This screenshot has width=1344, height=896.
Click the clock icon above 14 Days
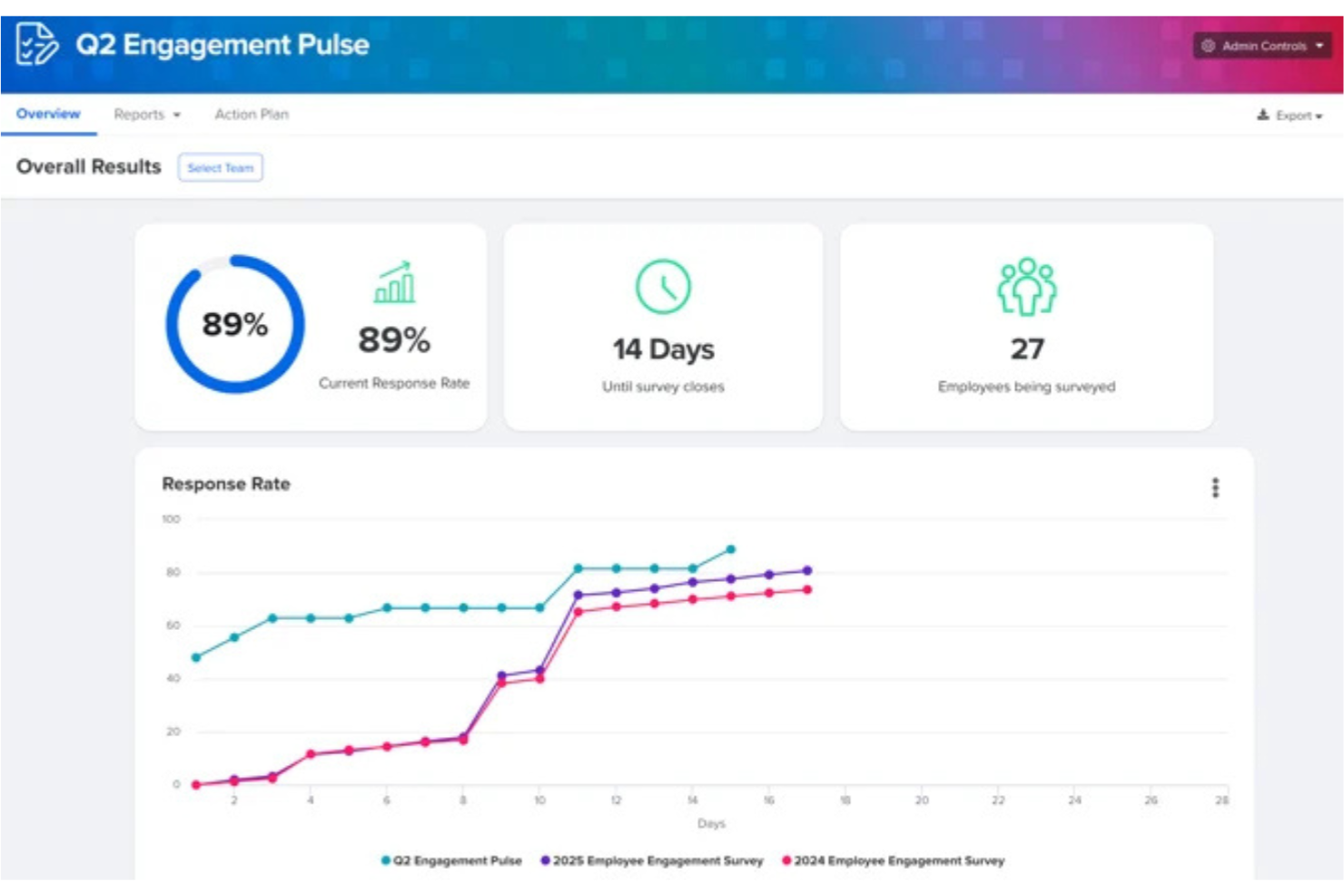(x=663, y=284)
